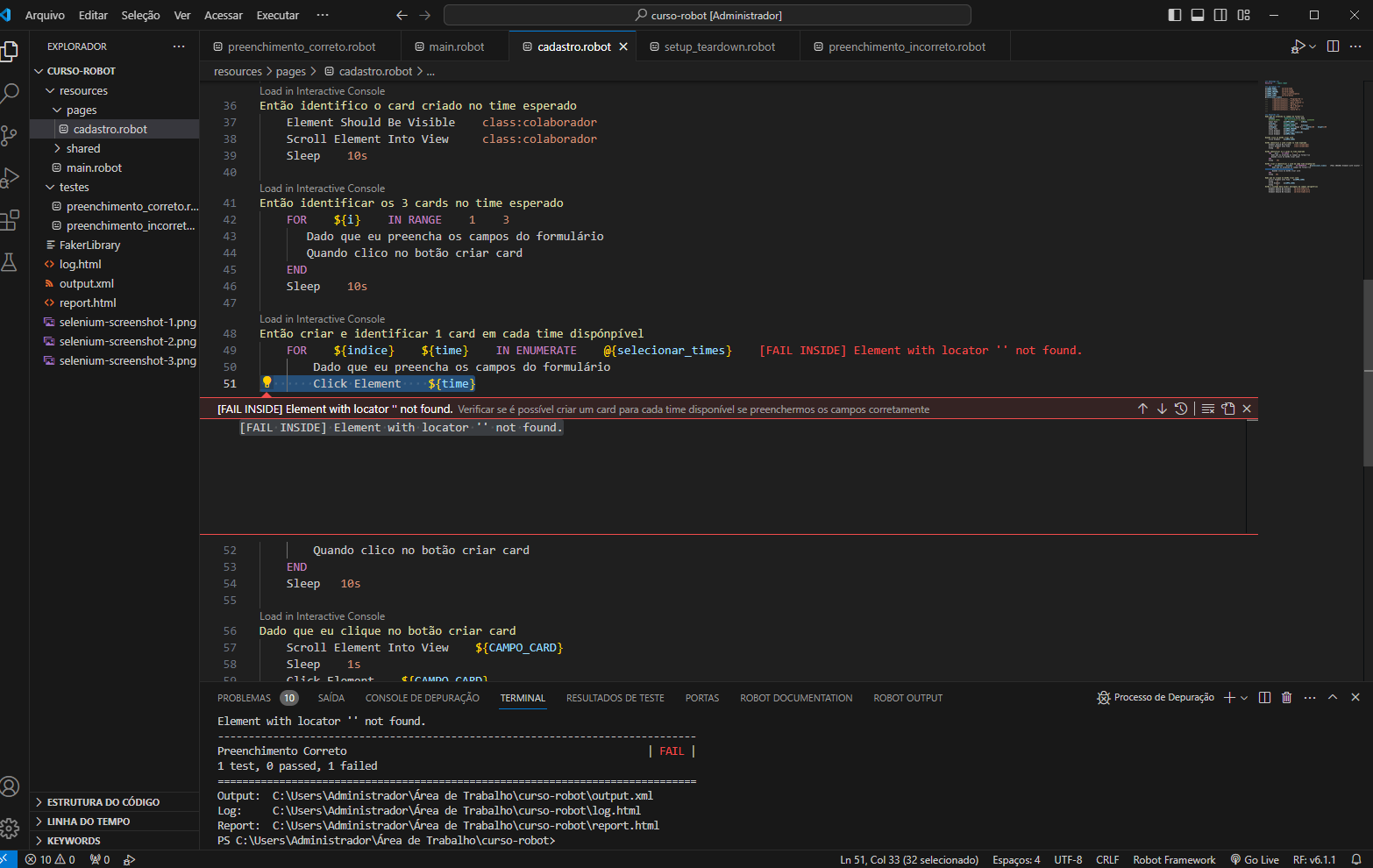The height and width of the screenshot is (868, 1373).
Task: Open the errors and warnings status indicator
Action: [50, 859]
